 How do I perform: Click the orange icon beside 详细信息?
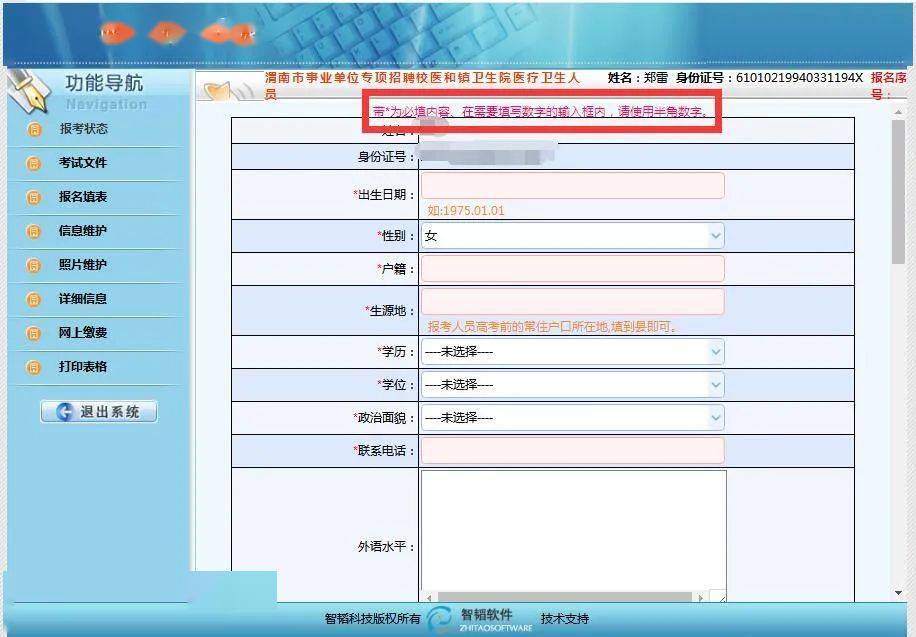point(34,299)
